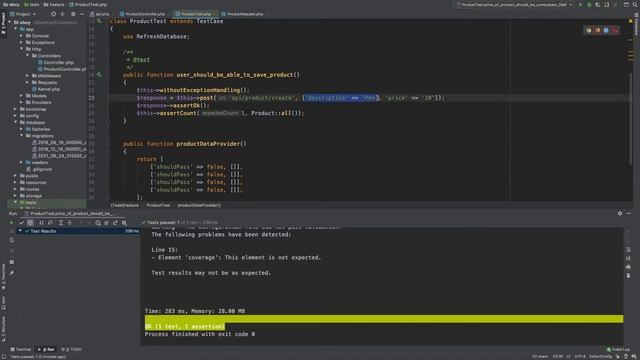
Task: Switch to the ProductRequest.php editor tab
Action: 243,14
